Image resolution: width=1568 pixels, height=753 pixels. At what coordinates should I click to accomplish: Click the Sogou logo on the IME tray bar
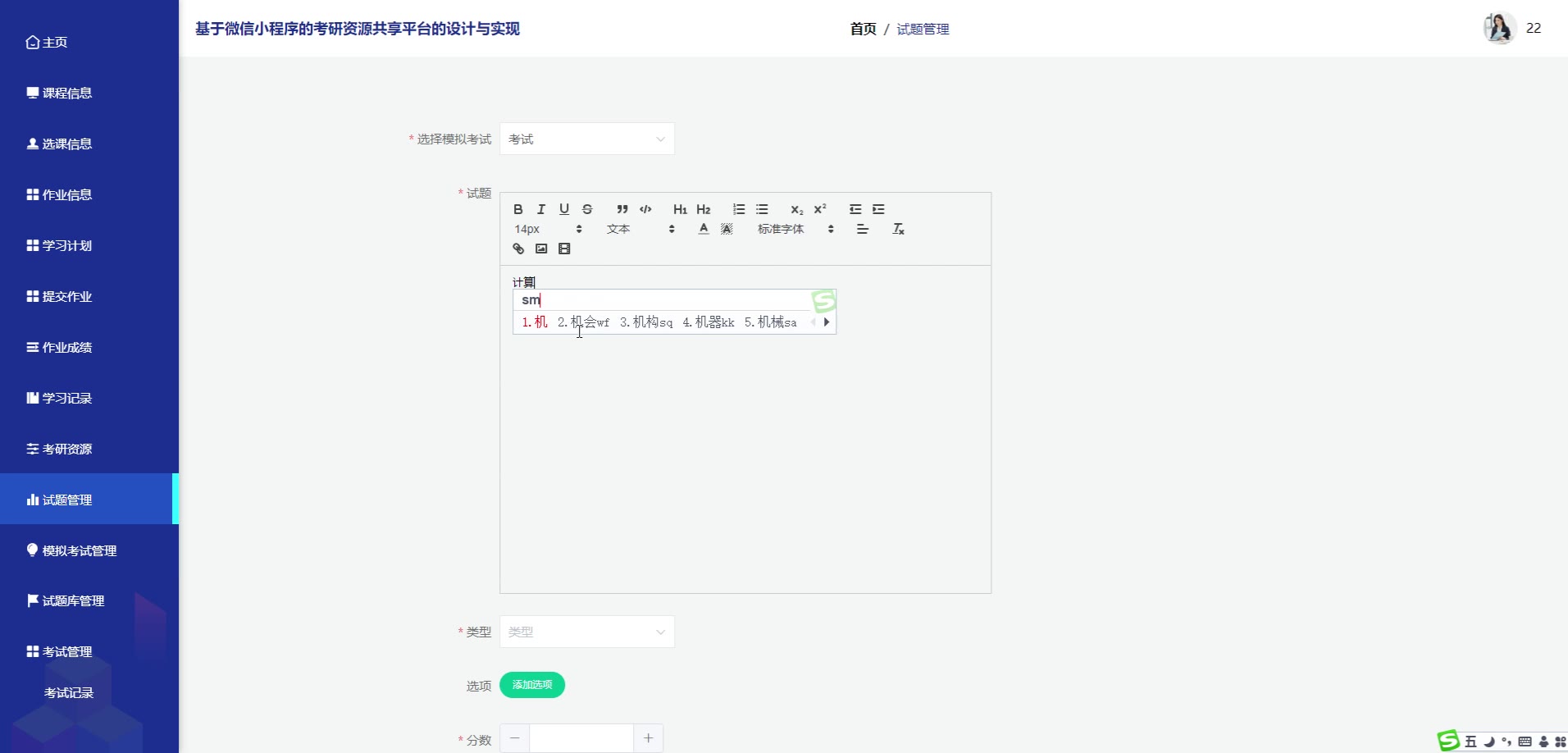click(1449, 741)
